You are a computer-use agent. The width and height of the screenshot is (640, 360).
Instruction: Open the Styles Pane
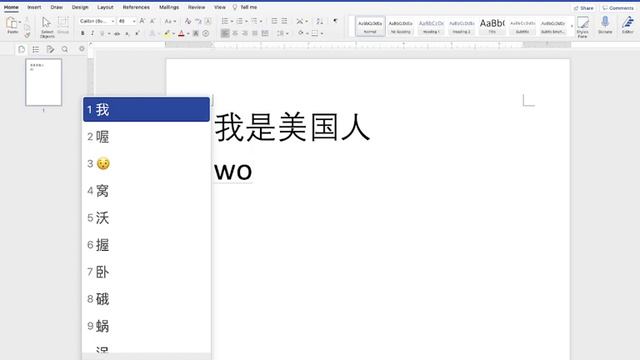click(582, 27)
